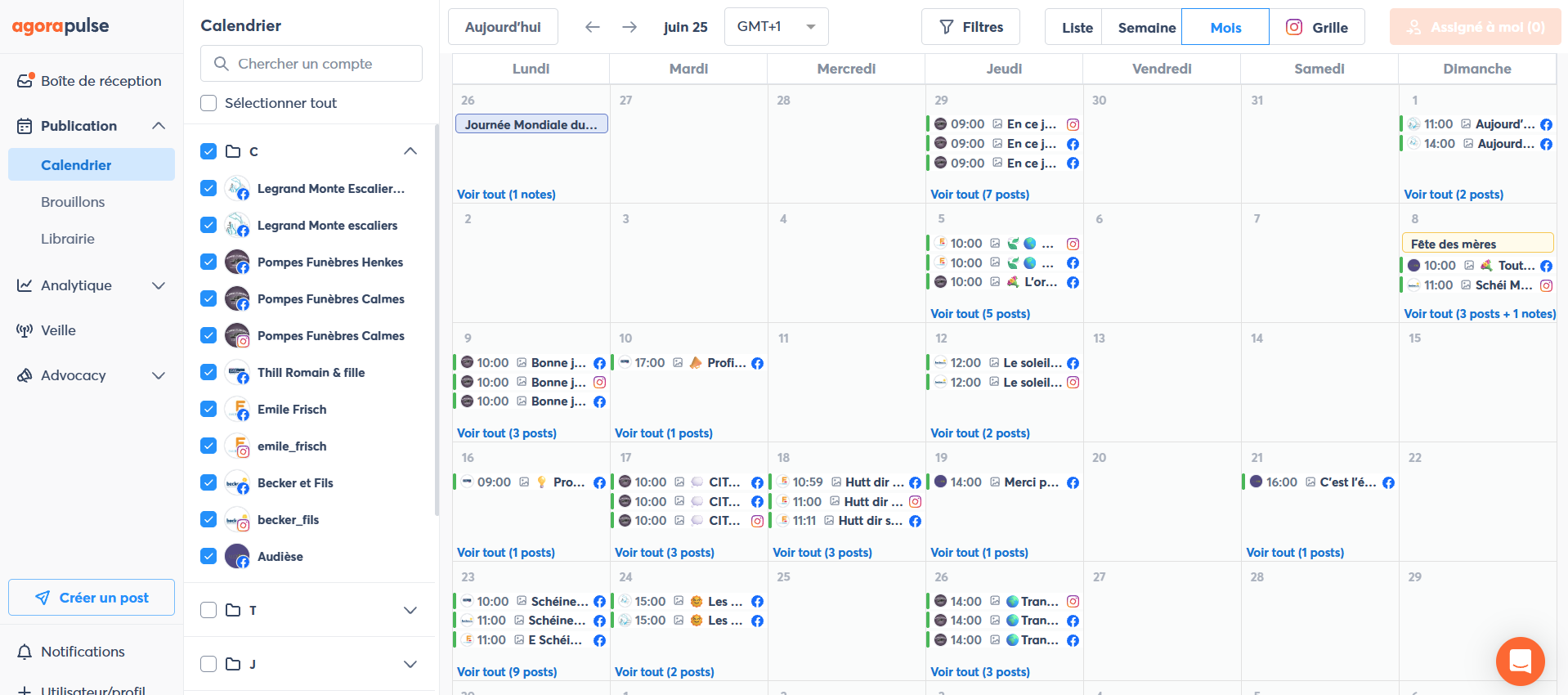Click Instagram icon on 29th 09:00 post

[x=1073, y=124]
